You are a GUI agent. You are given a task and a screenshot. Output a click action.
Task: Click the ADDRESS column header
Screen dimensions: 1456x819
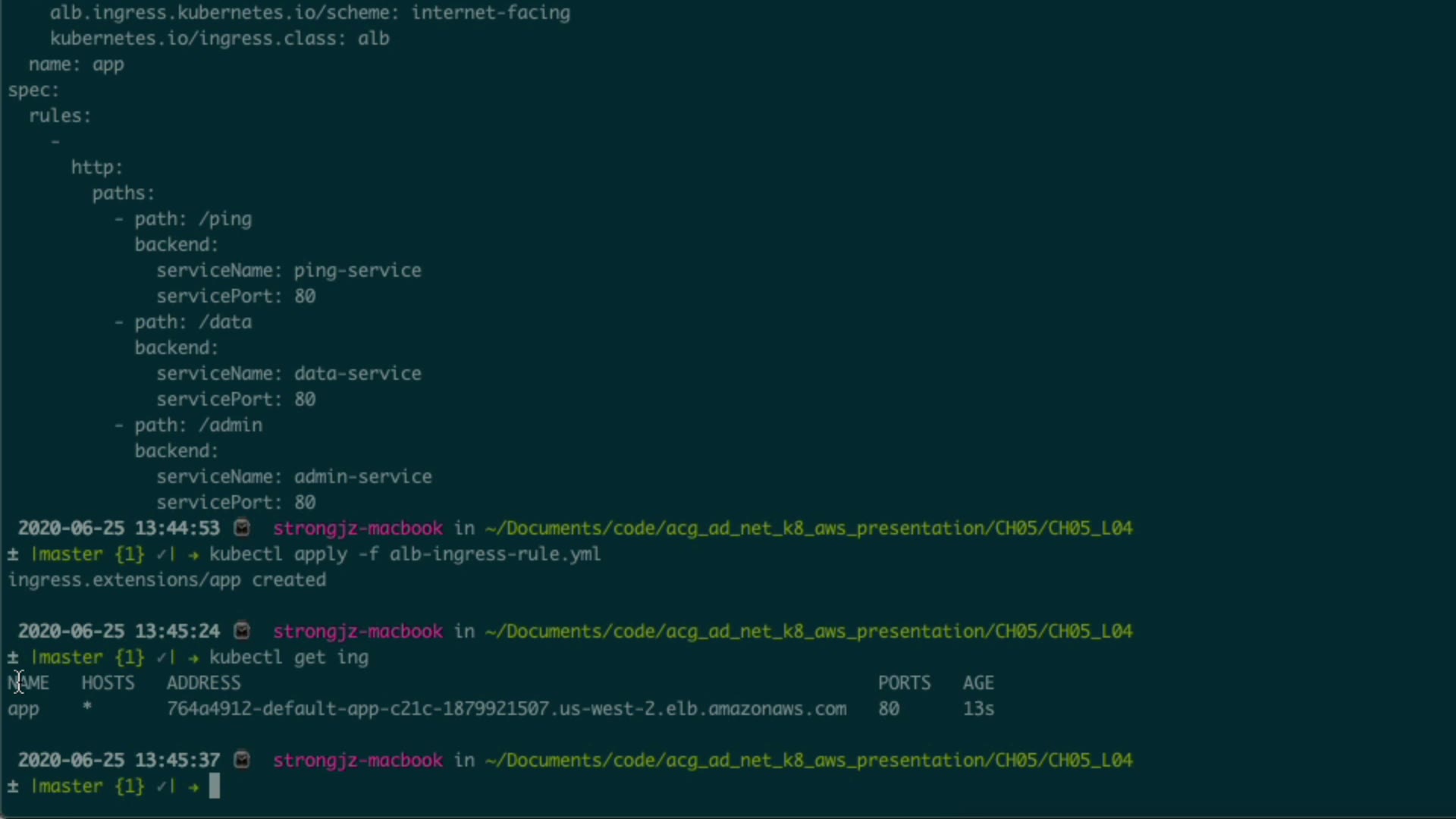[203, 683]
